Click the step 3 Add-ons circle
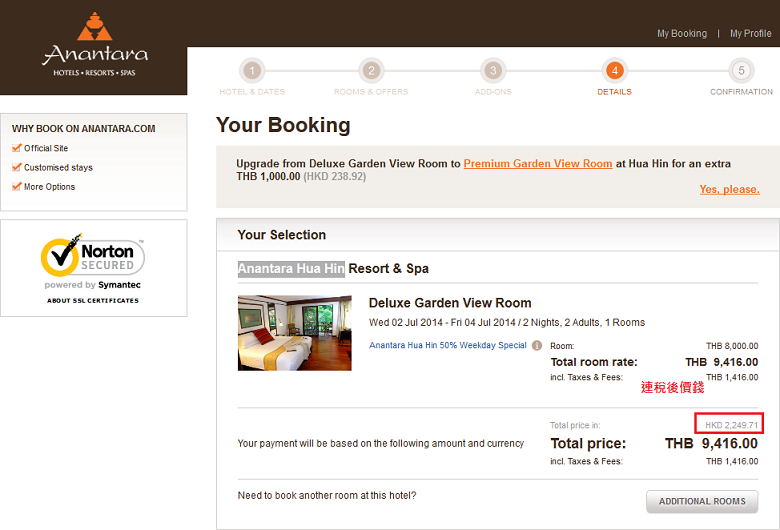This screenshot has width=780, height=530. (493, 70)
